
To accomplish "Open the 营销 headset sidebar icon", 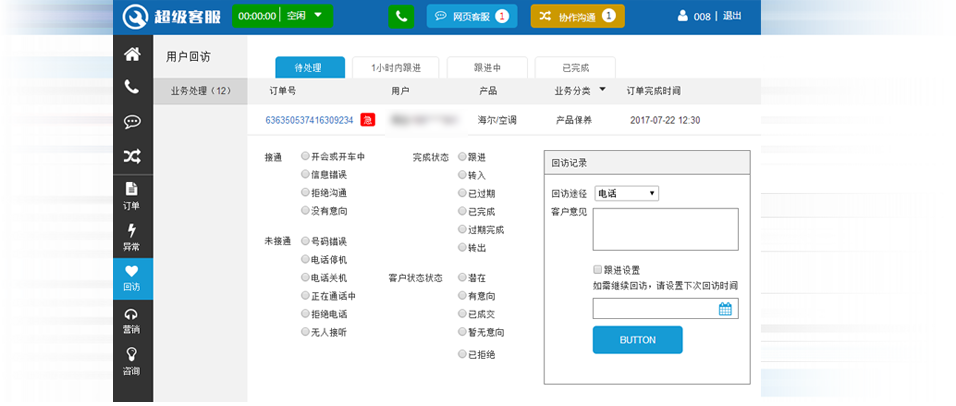I will [132, 320].
